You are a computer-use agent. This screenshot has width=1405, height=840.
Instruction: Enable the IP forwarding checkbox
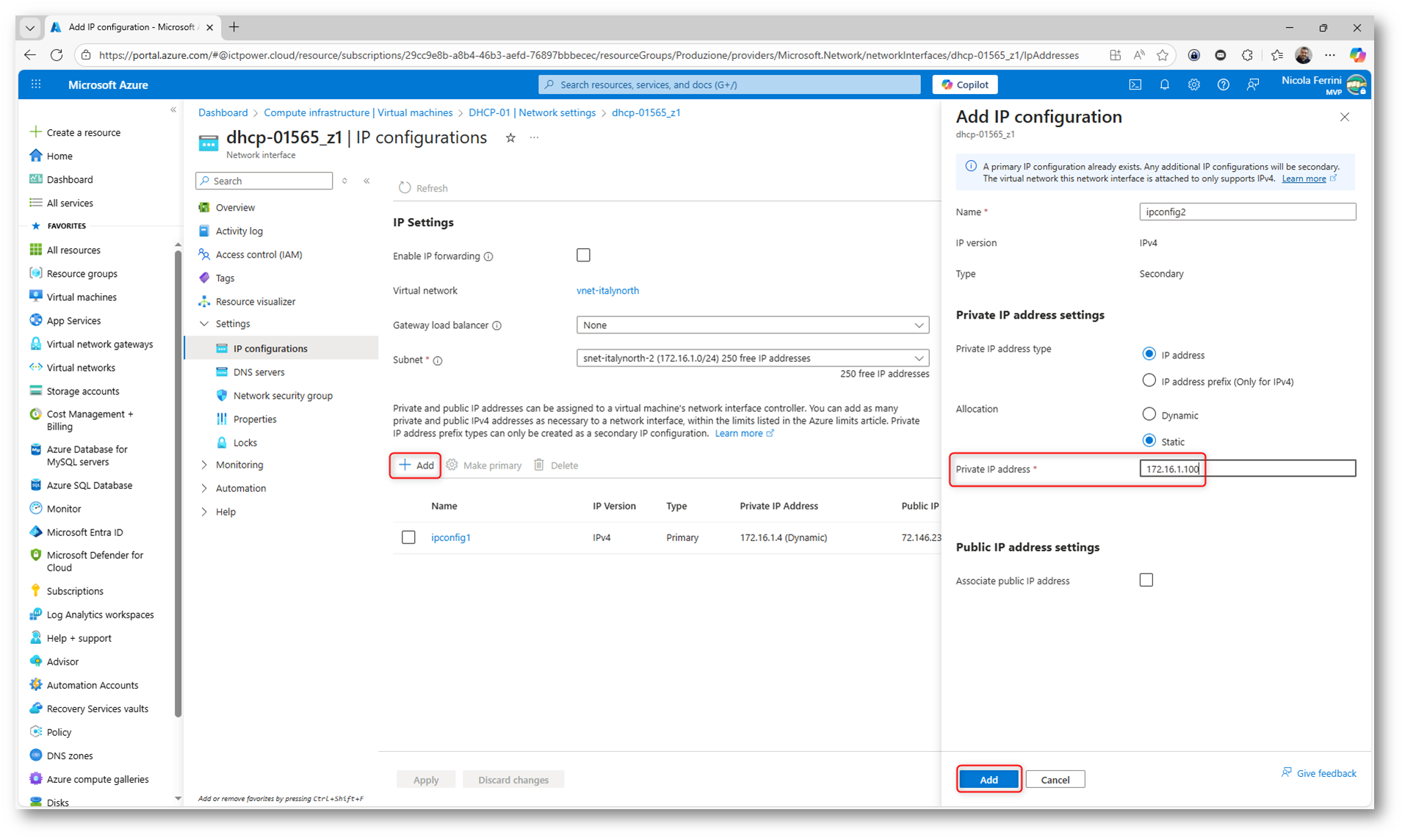point(583,256)
